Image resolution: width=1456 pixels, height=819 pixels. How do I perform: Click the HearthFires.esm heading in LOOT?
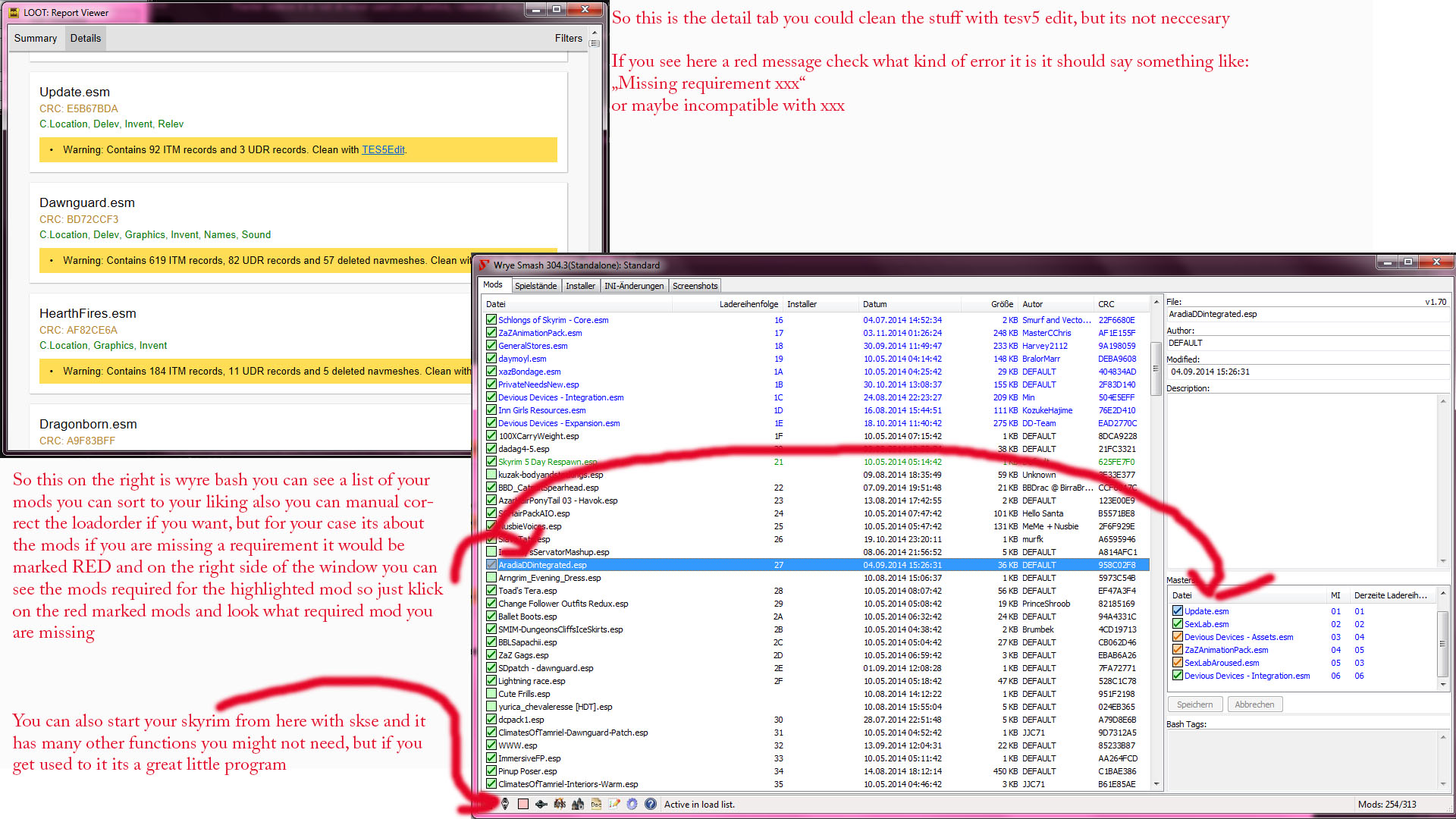pyautogui.click(x=88, y=313)
